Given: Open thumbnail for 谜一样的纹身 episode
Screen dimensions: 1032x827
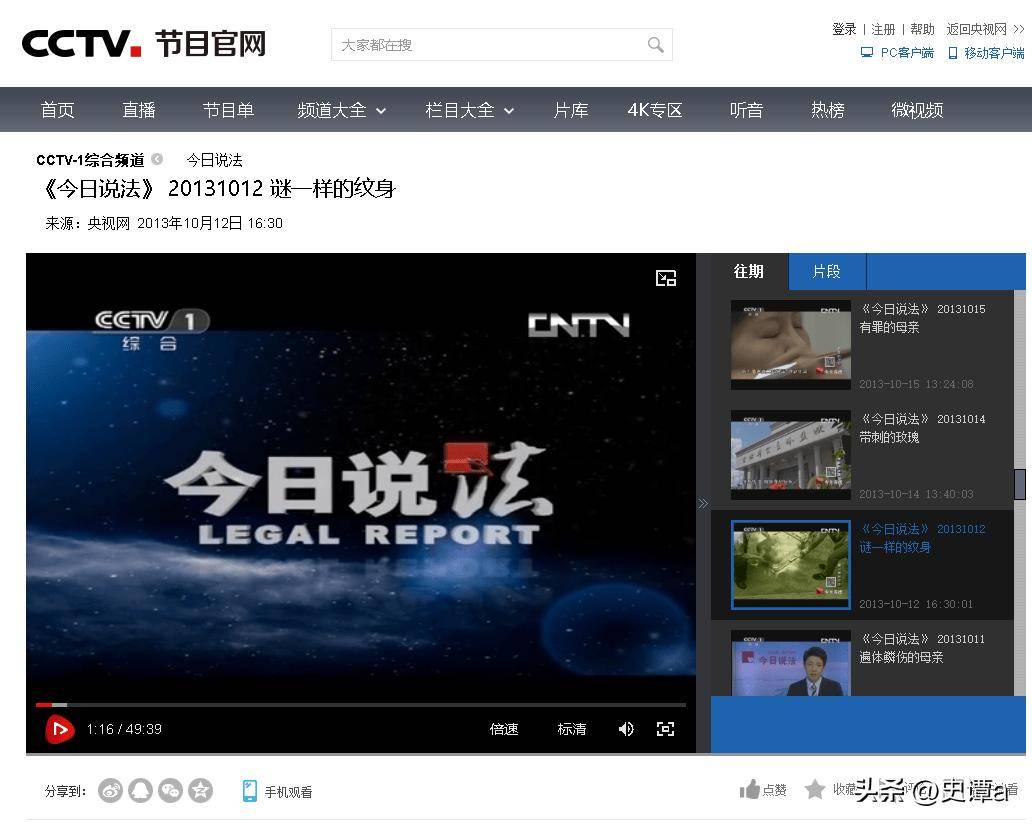Looking at the screenshot, I should [790, 564].
